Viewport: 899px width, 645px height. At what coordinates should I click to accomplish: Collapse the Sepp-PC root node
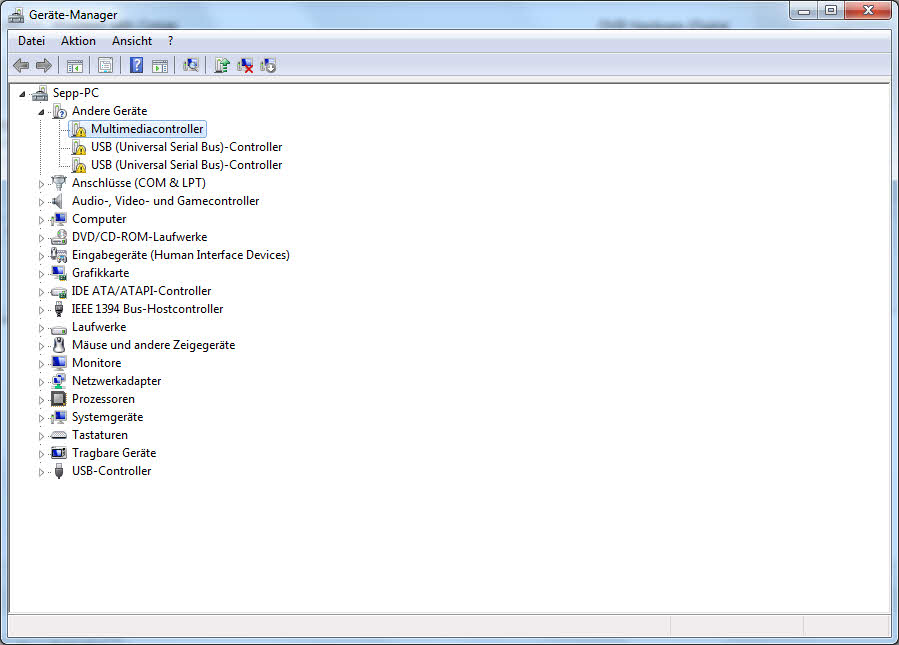(x=22, y=93)
